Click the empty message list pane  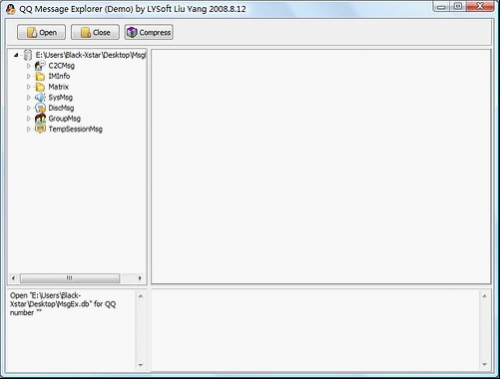pos(321,167)
